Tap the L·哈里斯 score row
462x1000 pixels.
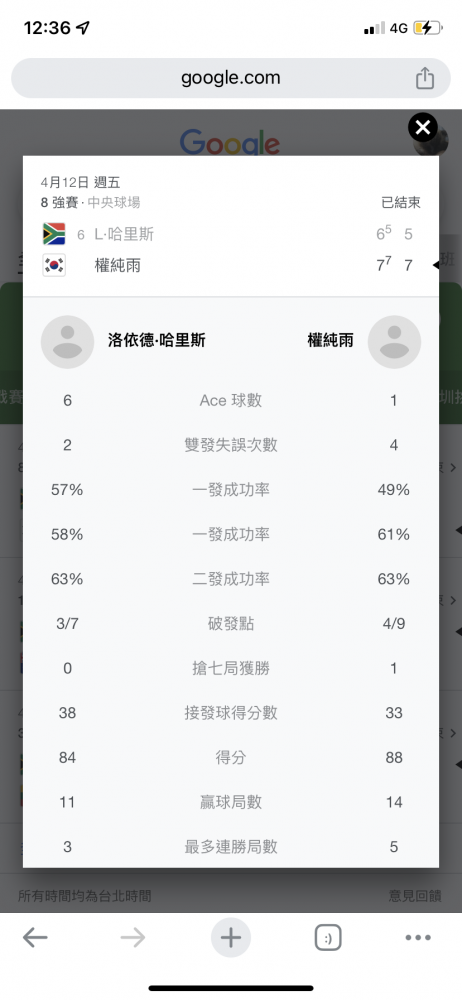click(x=230, y=234)
